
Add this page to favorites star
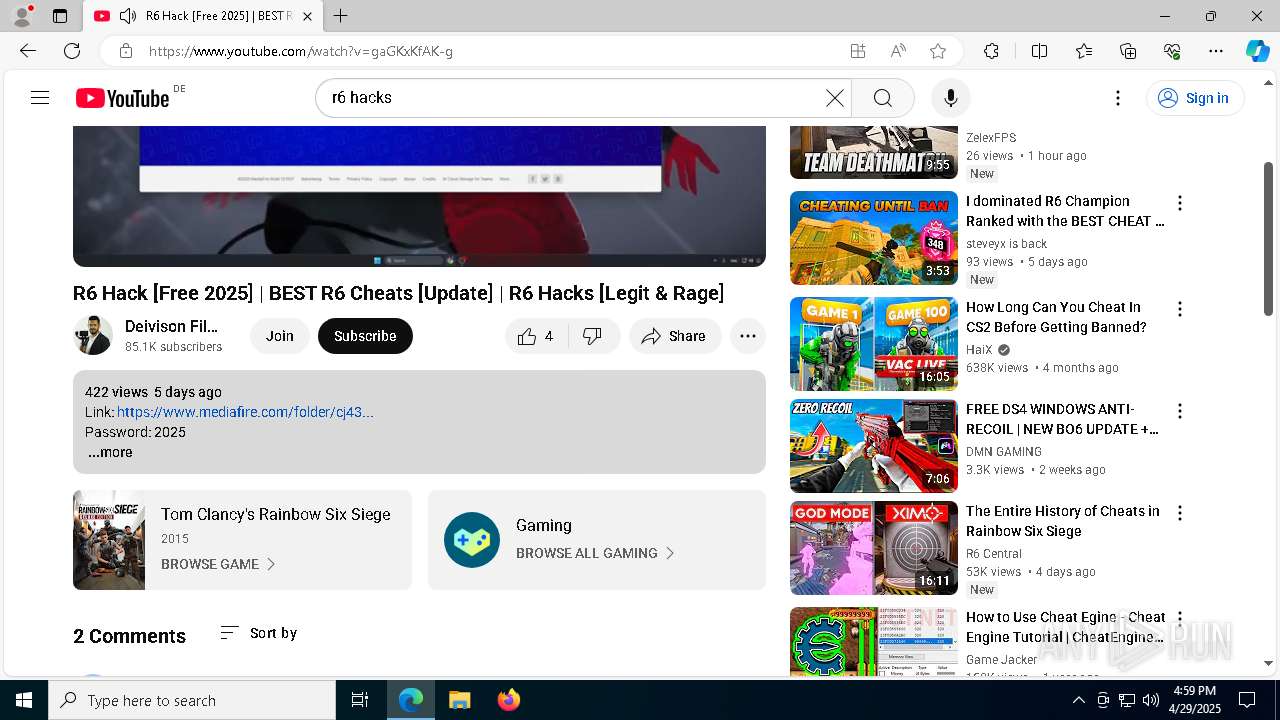click(x=938, y=51)
